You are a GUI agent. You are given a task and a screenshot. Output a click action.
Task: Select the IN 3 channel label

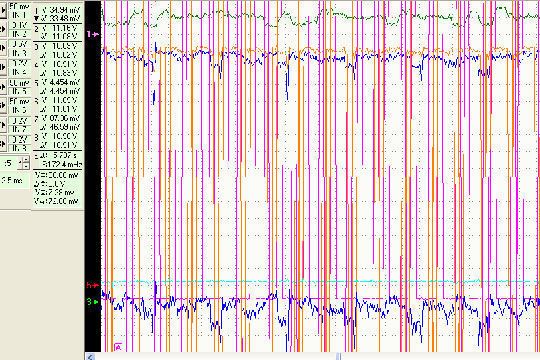[x=19, y=53]
